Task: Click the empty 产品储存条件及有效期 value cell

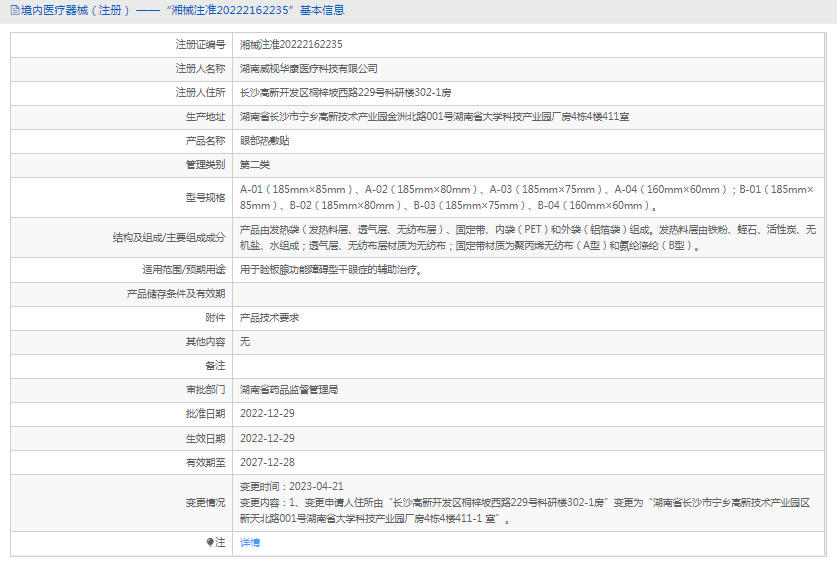Action: tap(530, 293)
